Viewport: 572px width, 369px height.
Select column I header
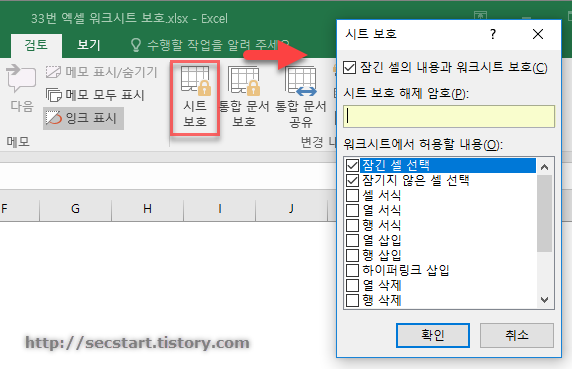click(x=220, y=209)
